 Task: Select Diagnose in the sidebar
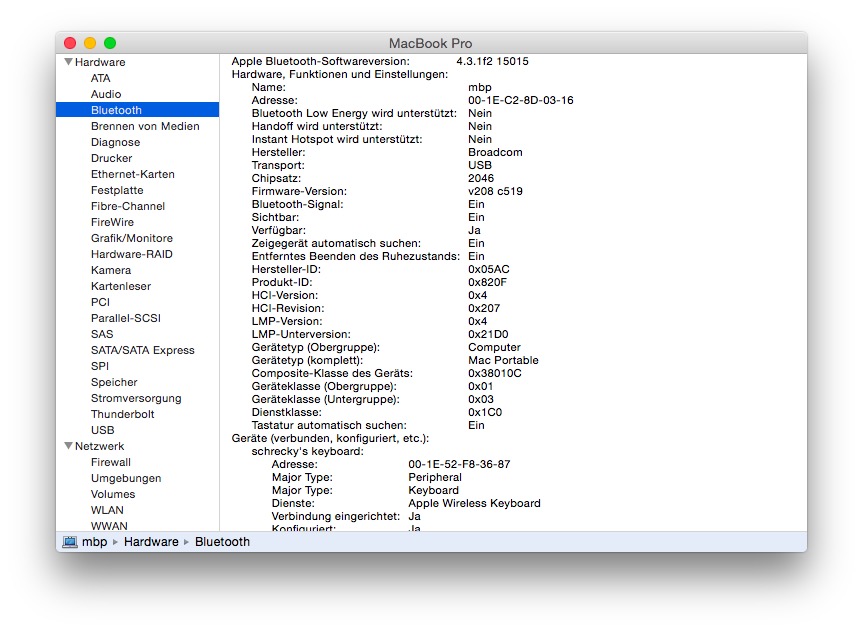pyautogui.click(x=116, y=142)
